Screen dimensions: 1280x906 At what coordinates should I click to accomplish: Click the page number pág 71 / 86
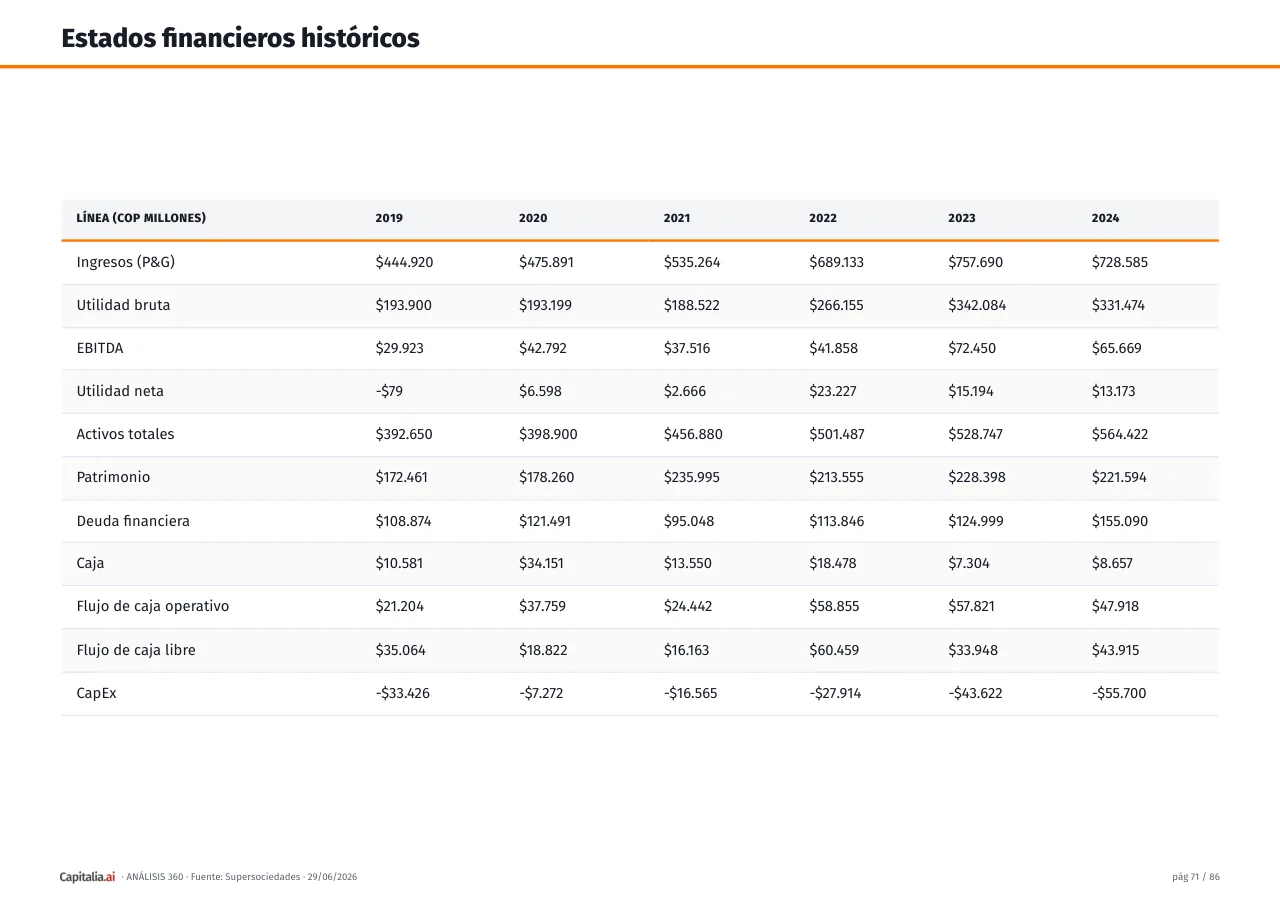(x=1196, y=877)
